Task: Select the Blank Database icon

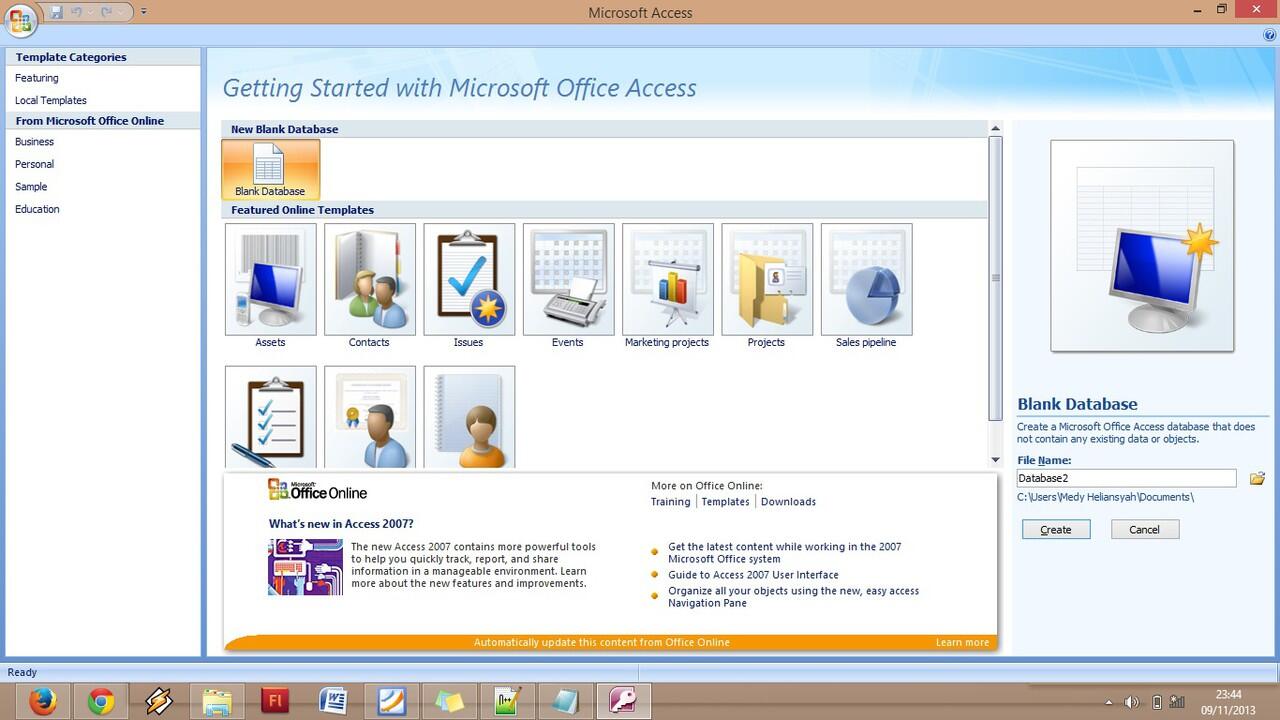Action: [270, 168]
